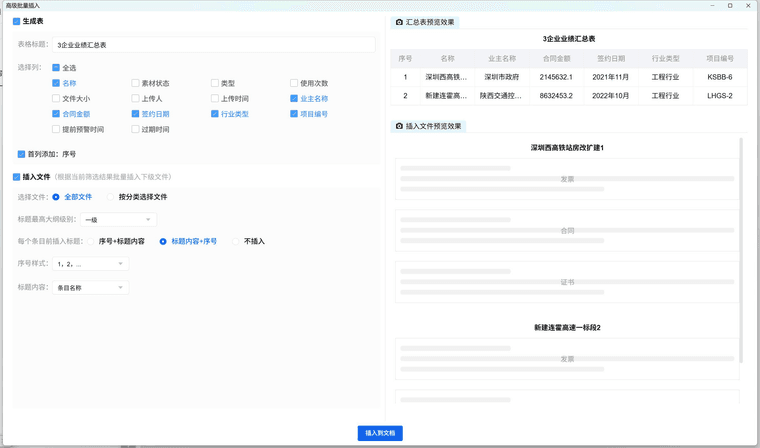The image size is (760, 448).
Task: Click camera icon beside 插入文件预览效果
Action: coord(399,126)
